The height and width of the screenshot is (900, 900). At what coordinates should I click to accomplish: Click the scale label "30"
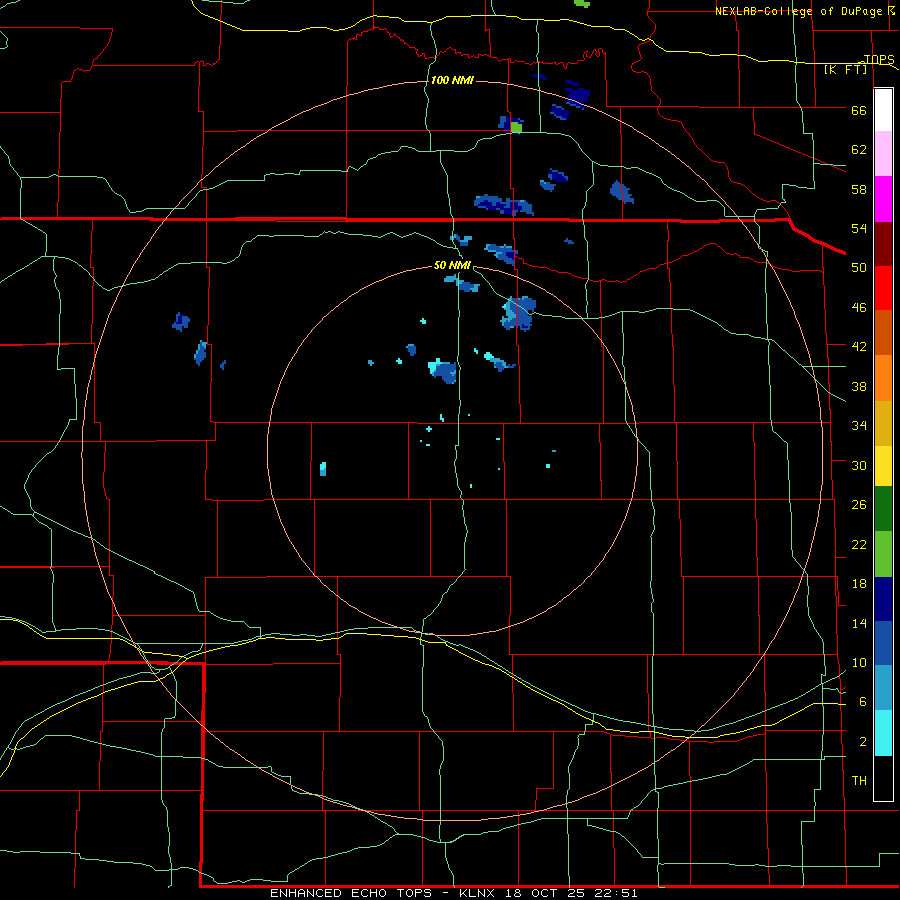pyautogui.click(x=859, y=465)
